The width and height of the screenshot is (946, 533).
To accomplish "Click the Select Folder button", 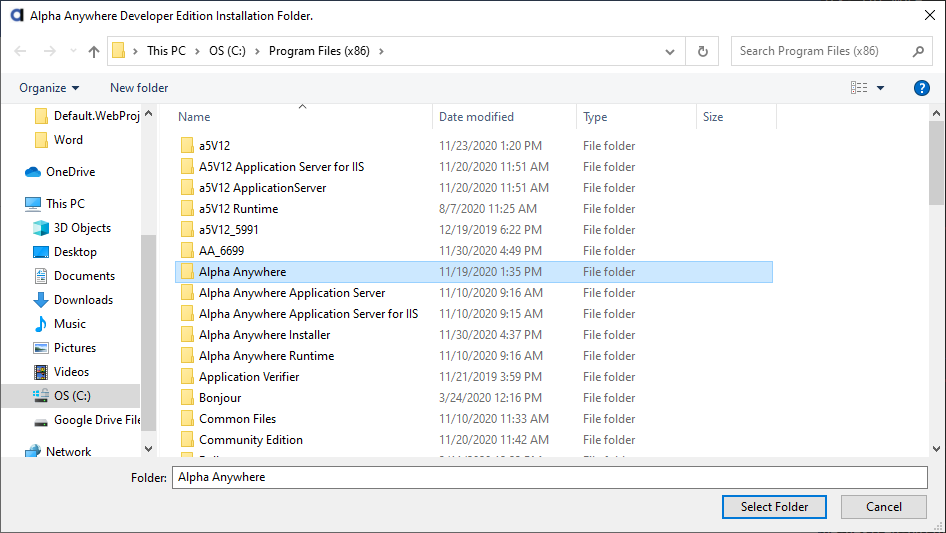I will click(774, 507).
